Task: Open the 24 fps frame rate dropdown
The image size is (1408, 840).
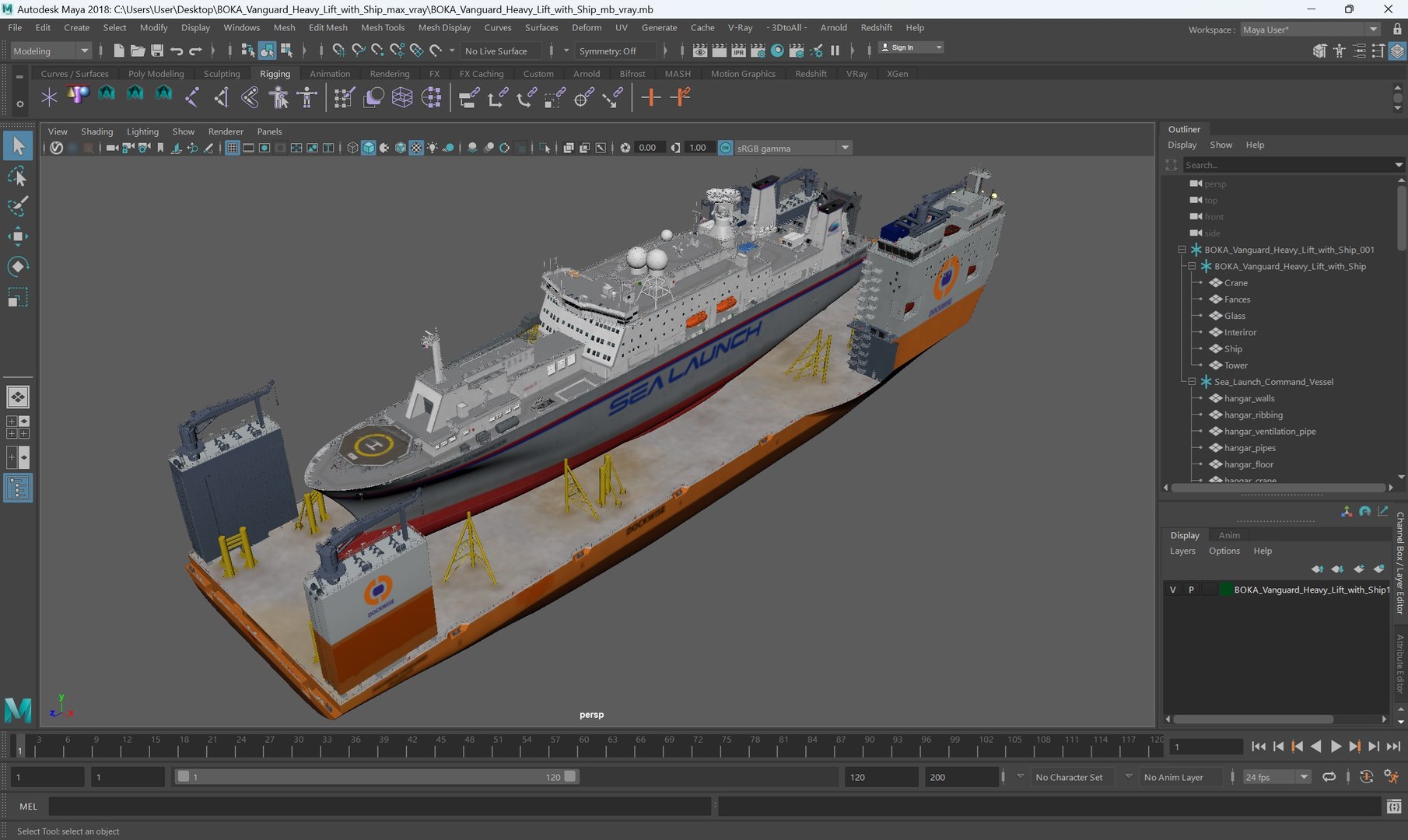Action: point(1276,777)
